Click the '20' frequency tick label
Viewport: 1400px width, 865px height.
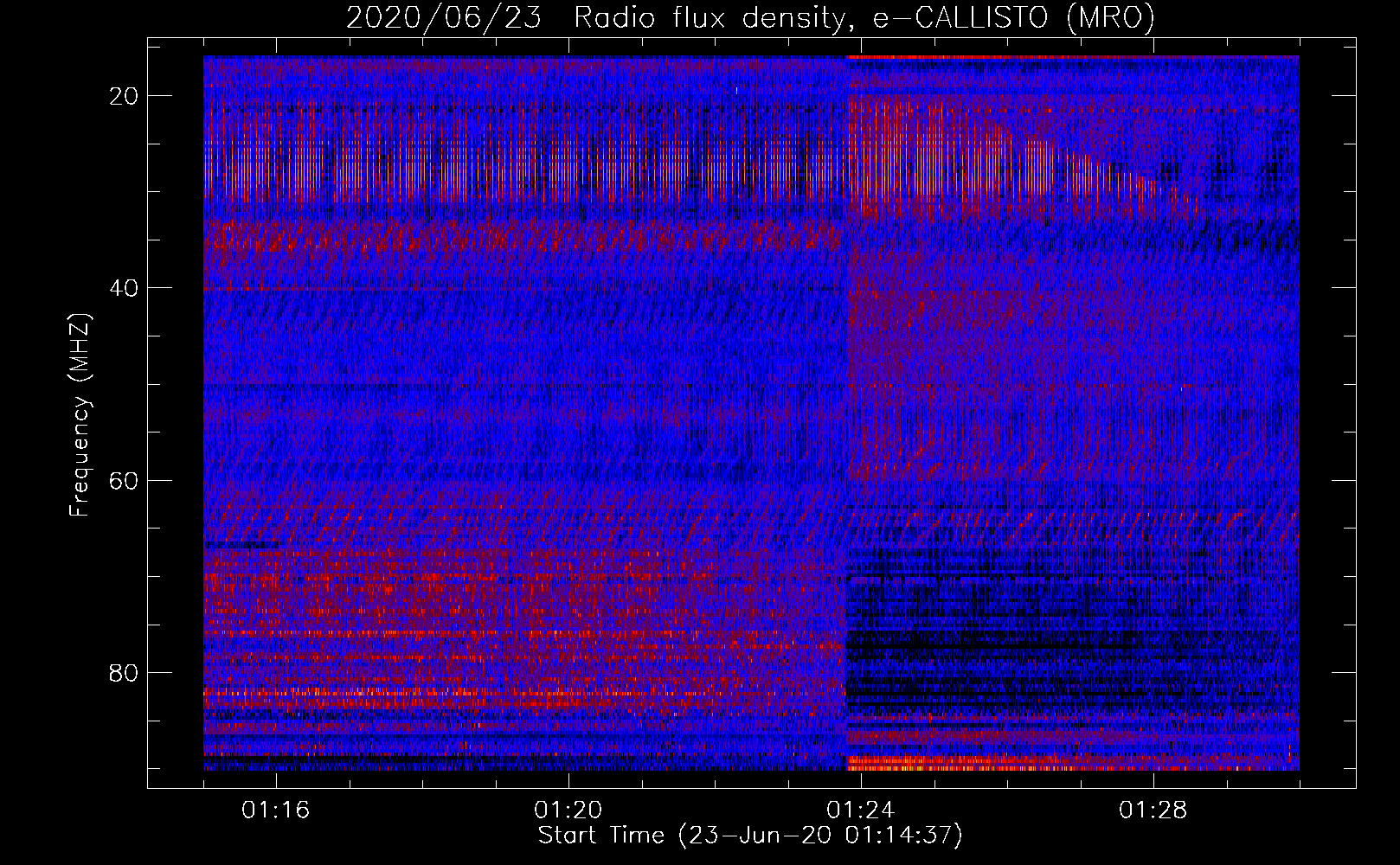tap(125, 96)
